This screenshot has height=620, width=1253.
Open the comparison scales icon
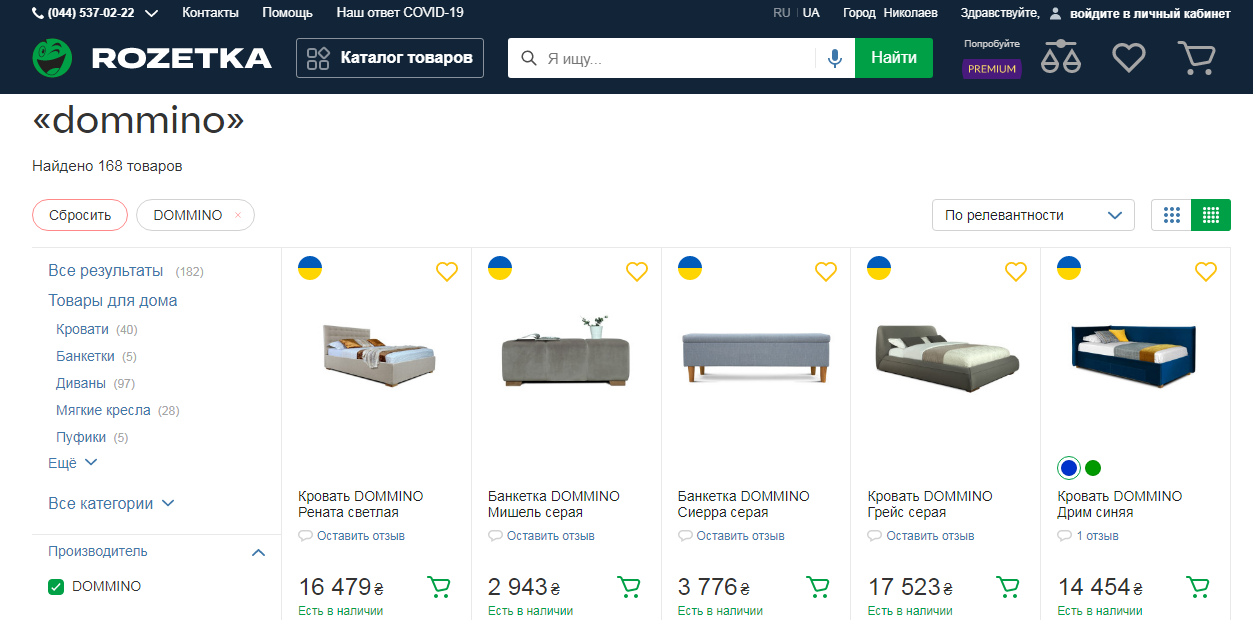[1060, 57]
